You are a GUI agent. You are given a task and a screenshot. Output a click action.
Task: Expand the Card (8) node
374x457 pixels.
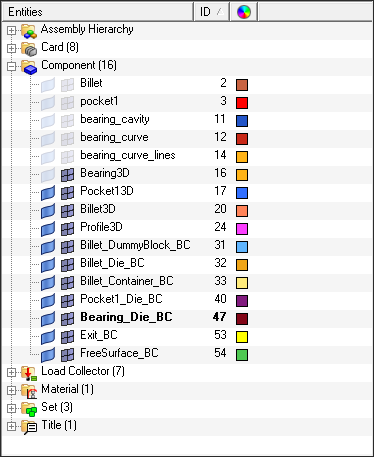pyautogui.click(x=11, y=49)
